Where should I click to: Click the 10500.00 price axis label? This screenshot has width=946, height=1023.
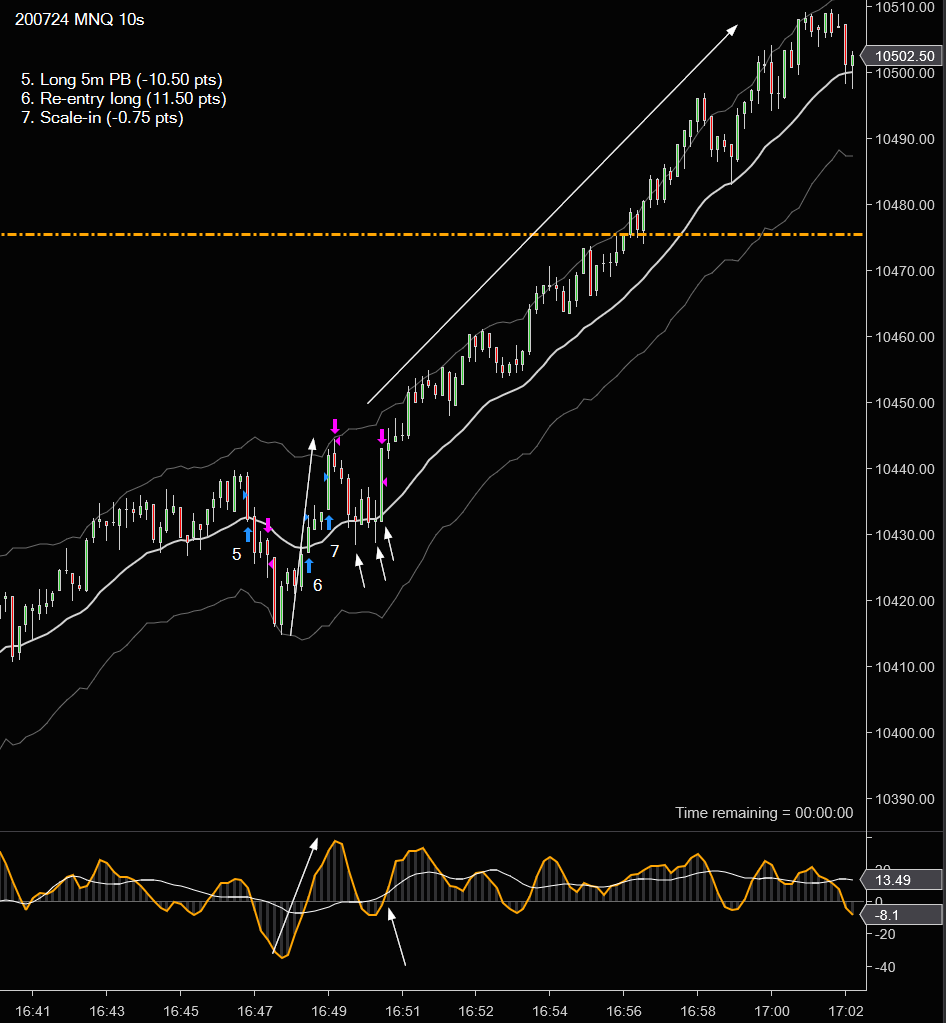click(x=904, y=73)
